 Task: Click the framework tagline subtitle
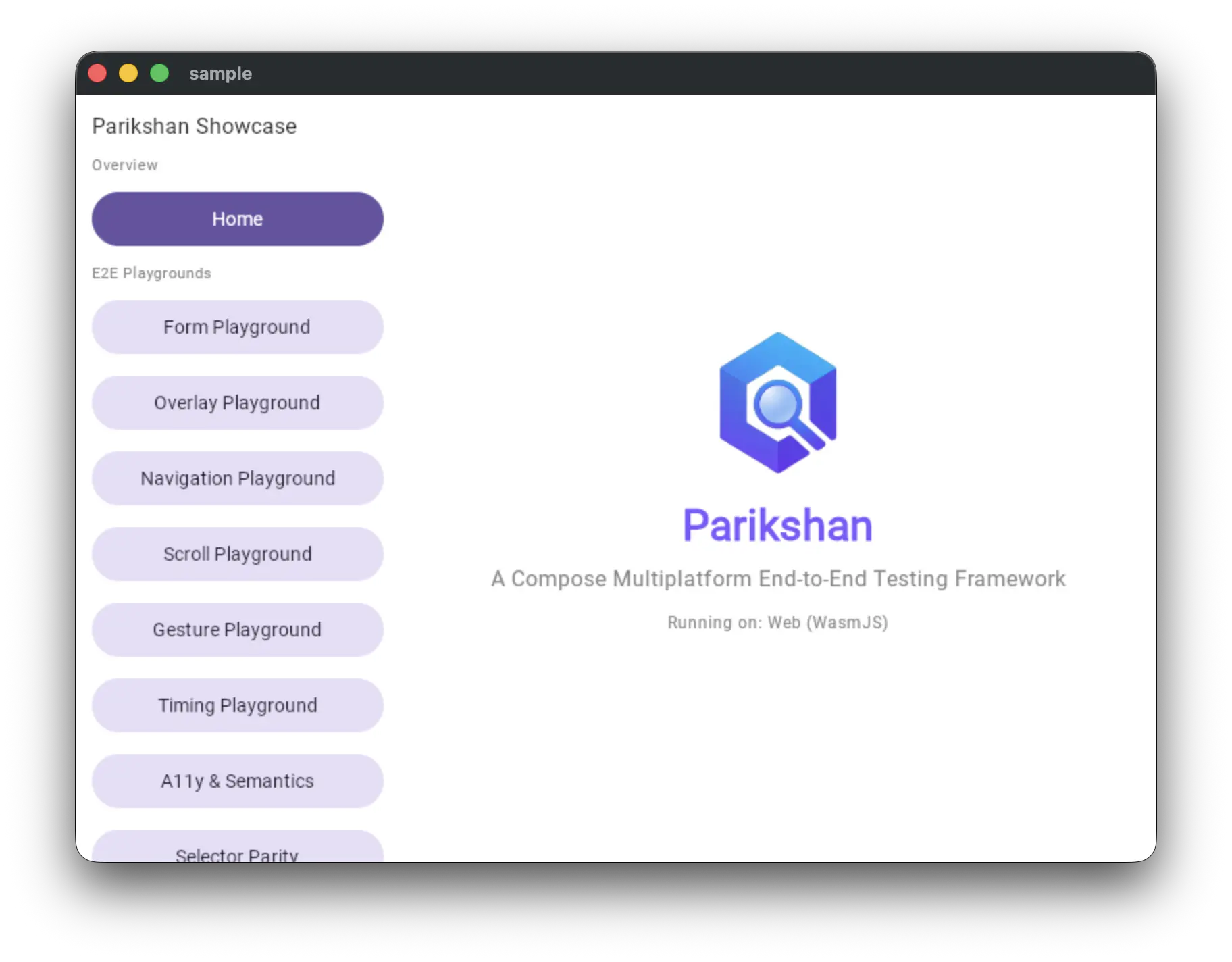tap(778, 579)
